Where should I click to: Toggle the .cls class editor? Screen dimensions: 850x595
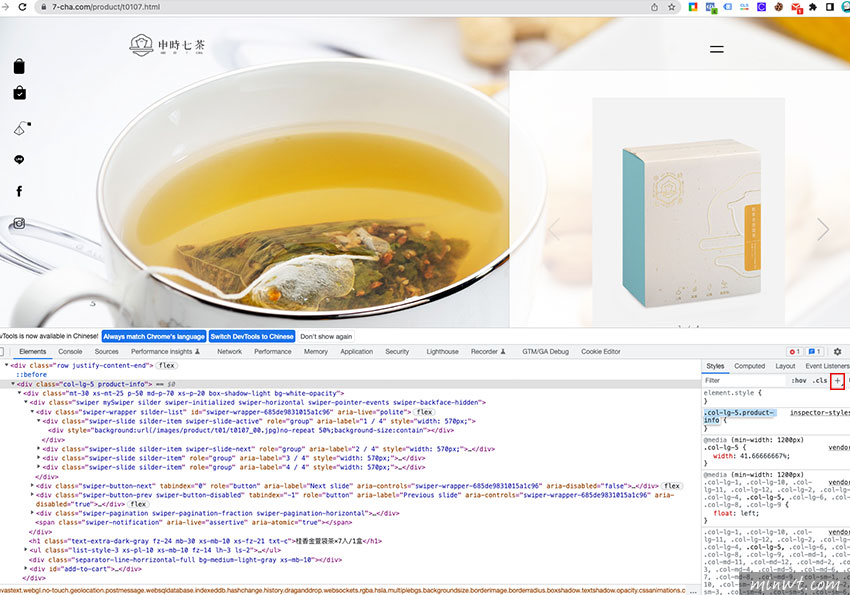click(820, 381)
